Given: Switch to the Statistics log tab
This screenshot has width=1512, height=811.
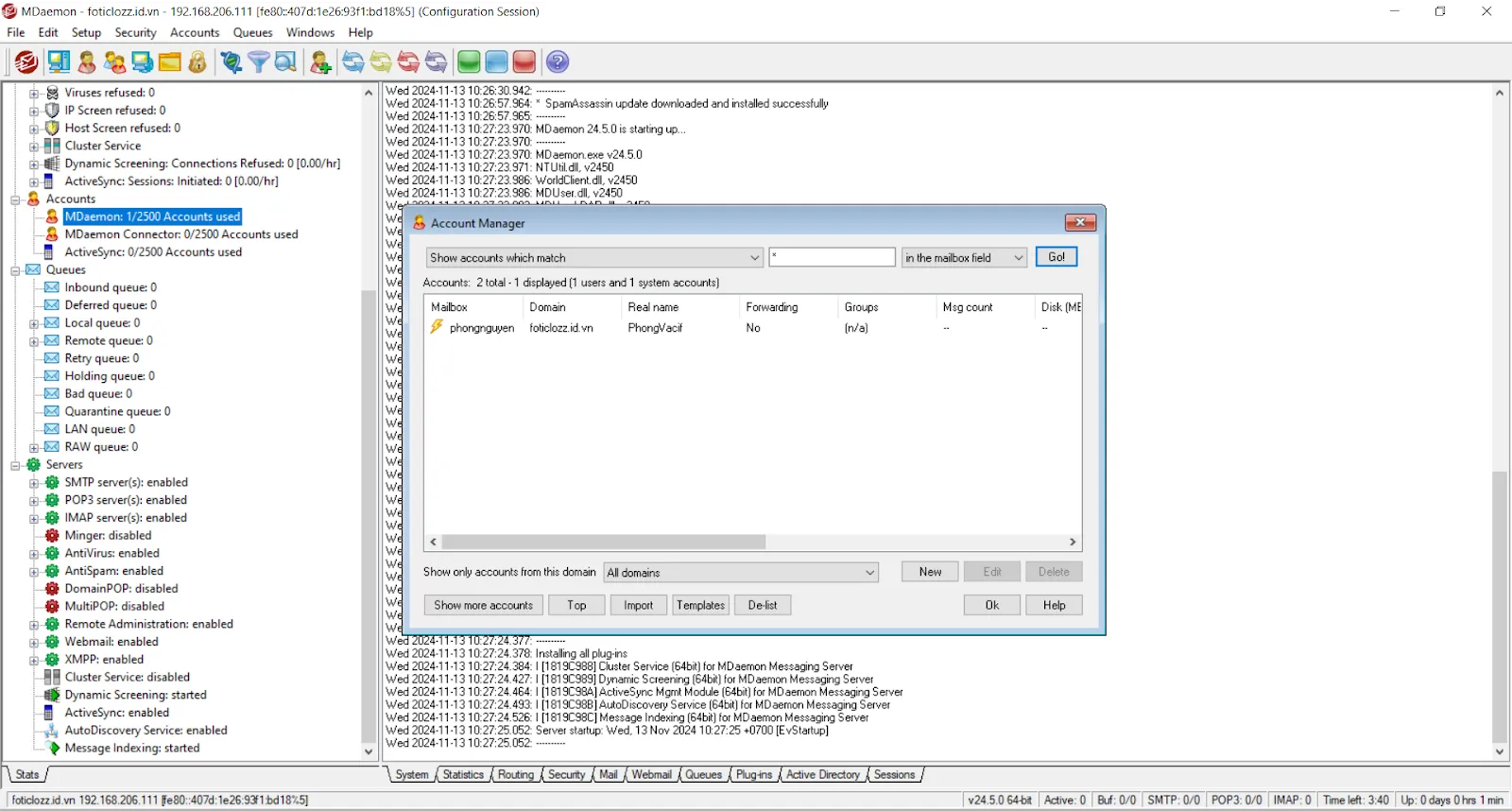Looking at the screenshot, I should click(463, 775).
